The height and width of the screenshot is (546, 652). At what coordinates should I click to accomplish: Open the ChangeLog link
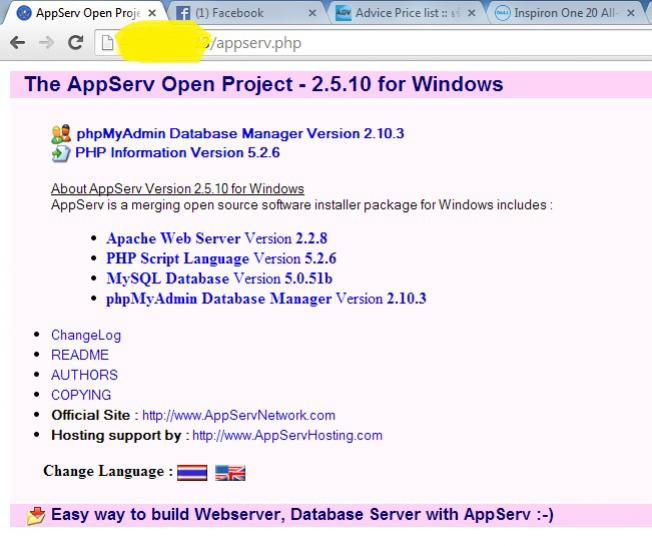[86, 335]
